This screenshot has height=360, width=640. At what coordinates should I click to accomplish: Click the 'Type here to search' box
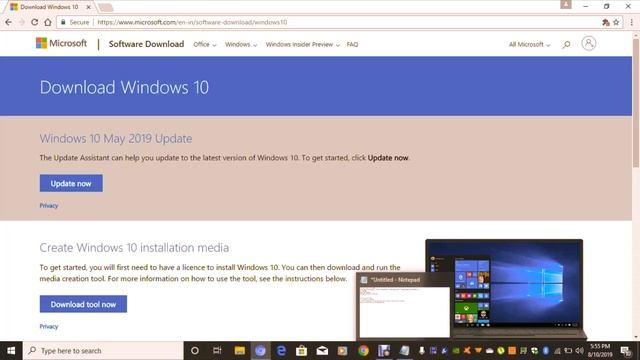point(103,351)
